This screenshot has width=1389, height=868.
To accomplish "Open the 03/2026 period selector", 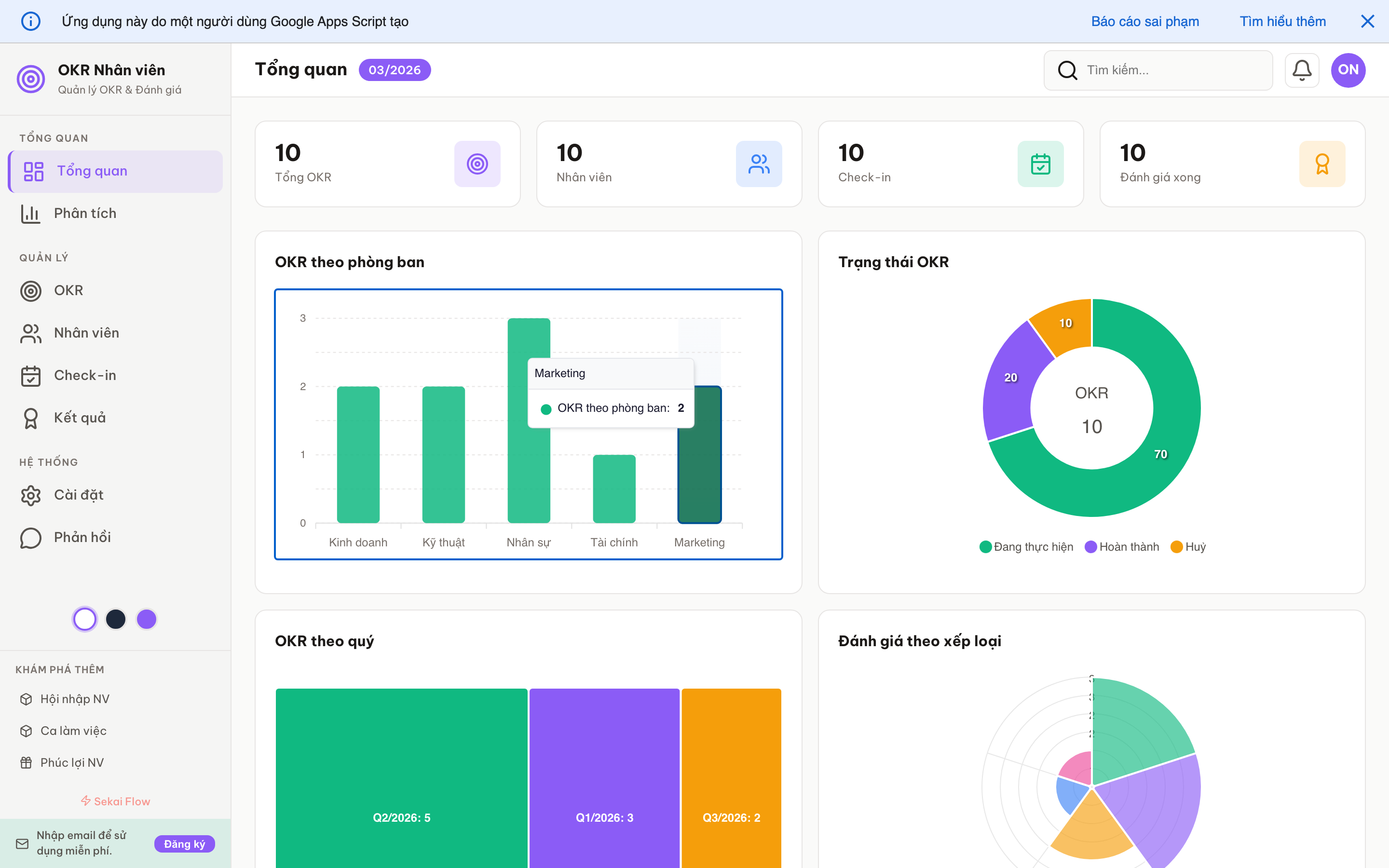I will point(395,69).
